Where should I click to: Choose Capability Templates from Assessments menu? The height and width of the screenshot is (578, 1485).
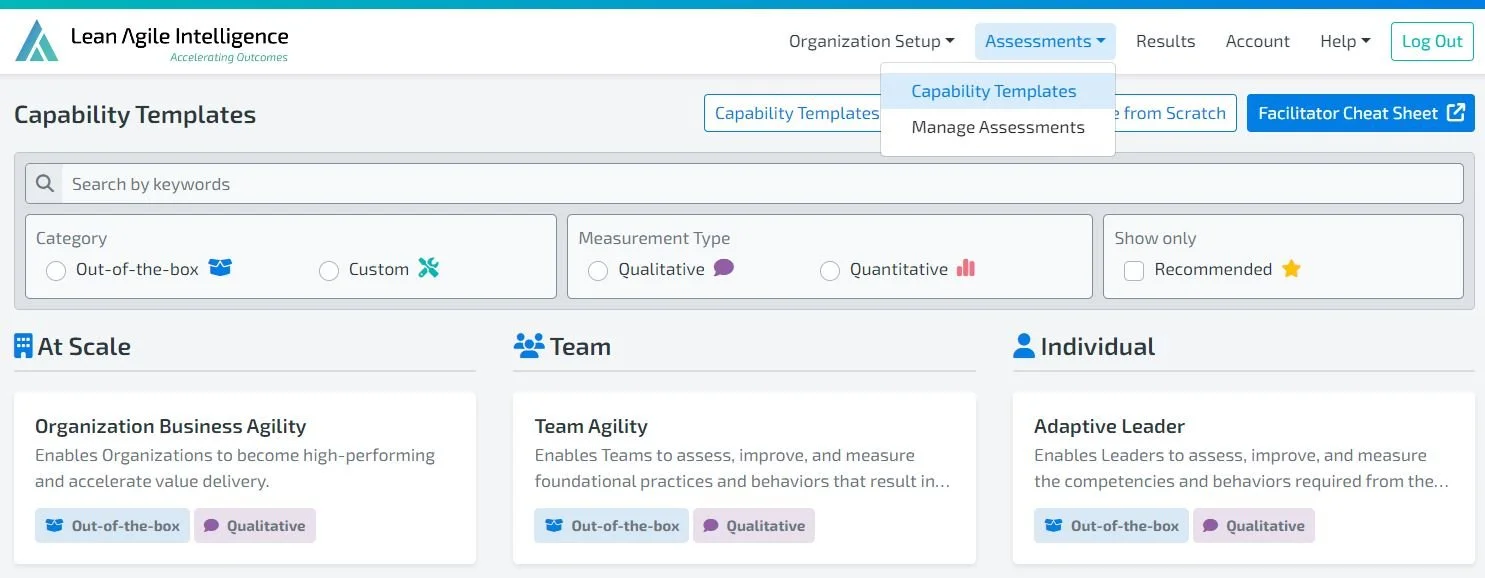click(x=998, y=91)
